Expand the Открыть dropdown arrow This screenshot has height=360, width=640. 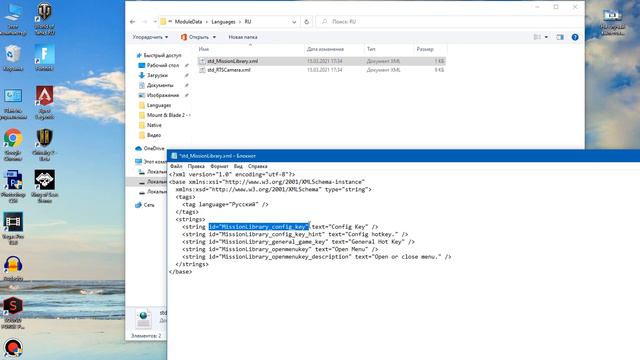pyautogui.click(x=214, y=37)
